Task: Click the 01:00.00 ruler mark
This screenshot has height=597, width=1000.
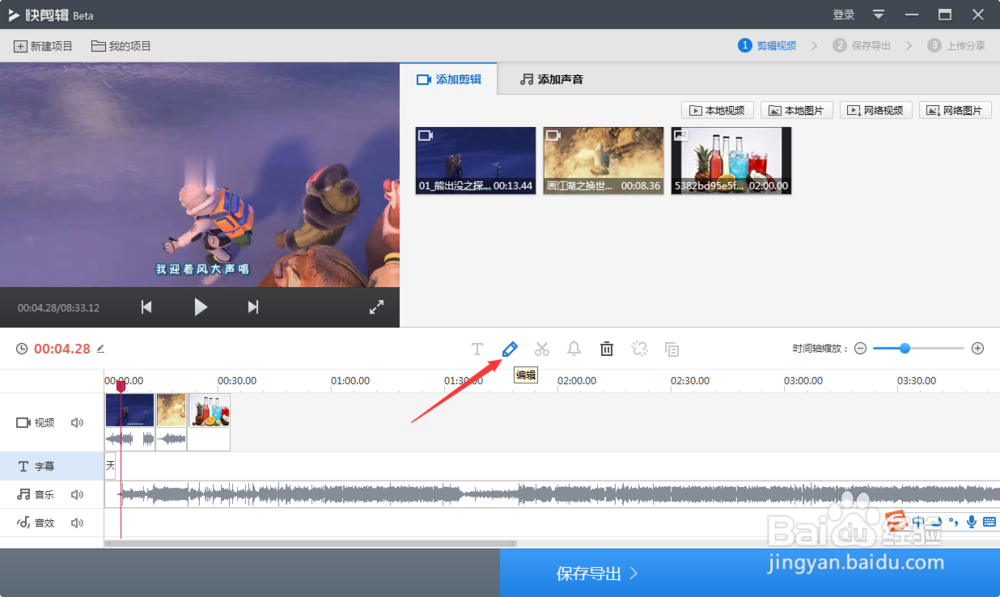Action: (x=350, y=380)
